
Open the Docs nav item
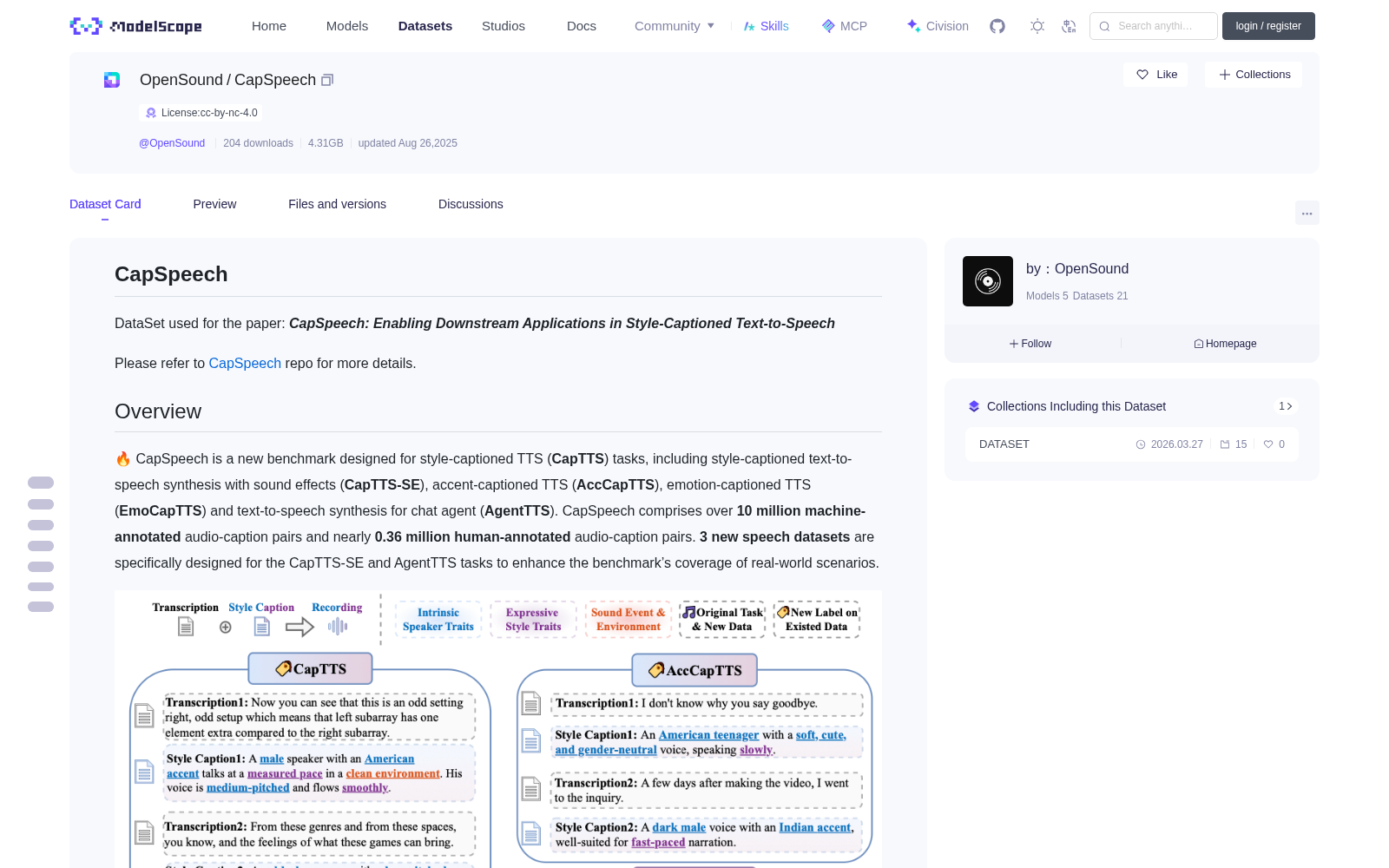click(x=582, y=26)
